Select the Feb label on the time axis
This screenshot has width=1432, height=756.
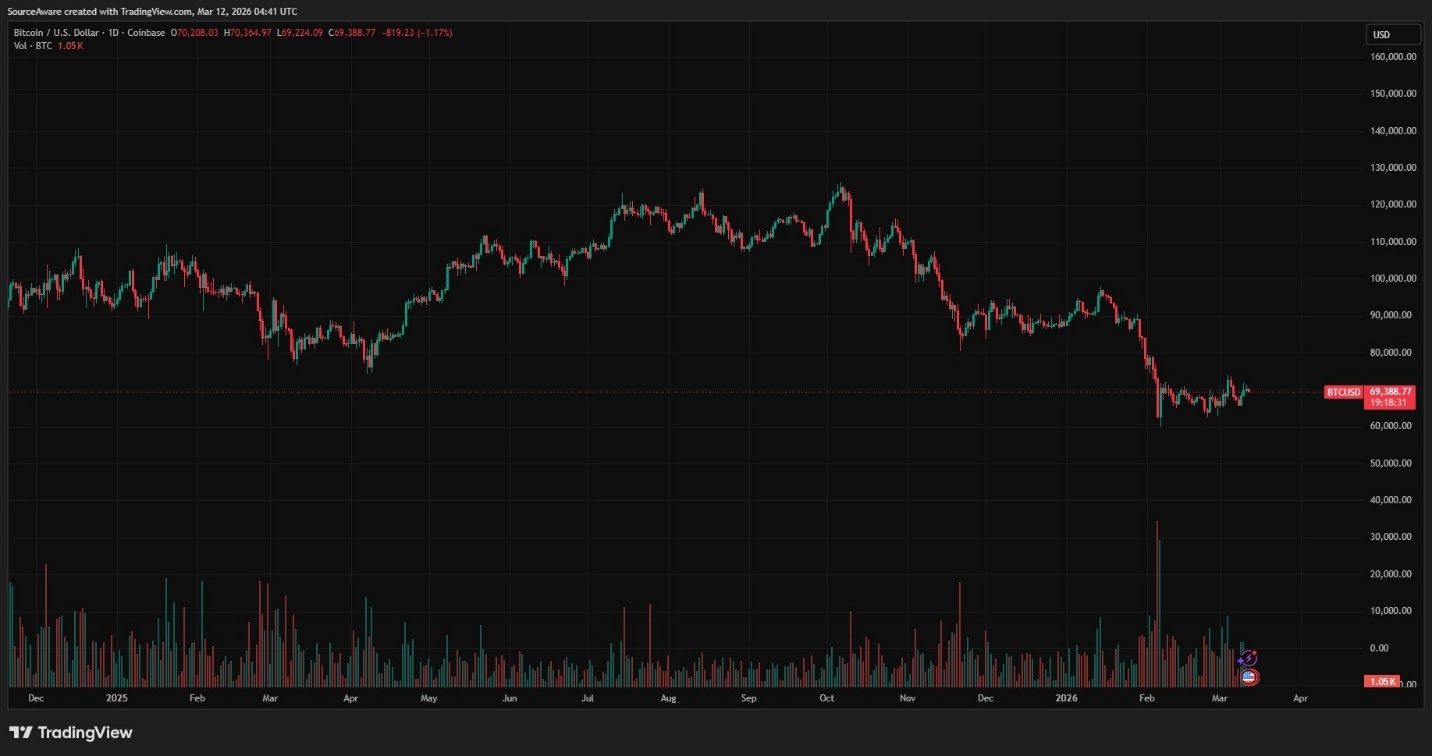pos(1145,698)
